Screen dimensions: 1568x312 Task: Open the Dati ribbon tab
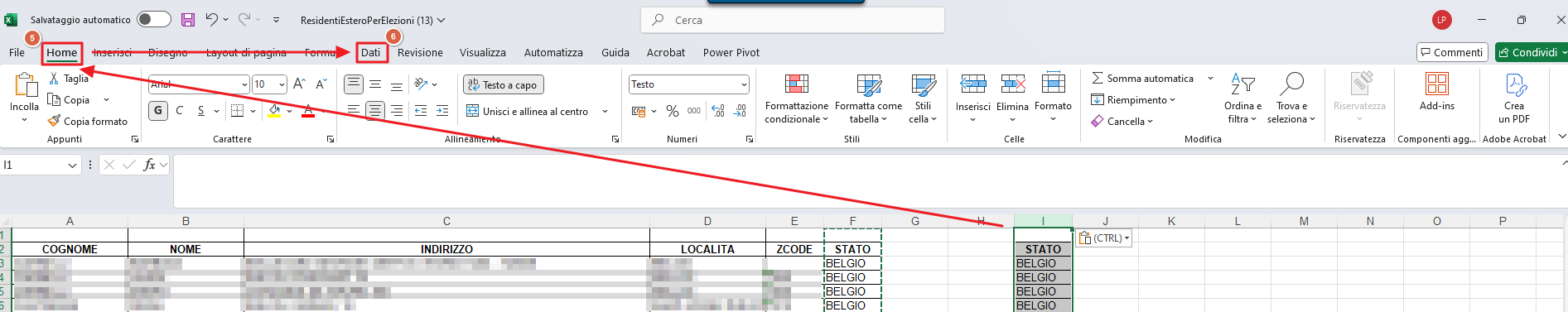[371, 52]
